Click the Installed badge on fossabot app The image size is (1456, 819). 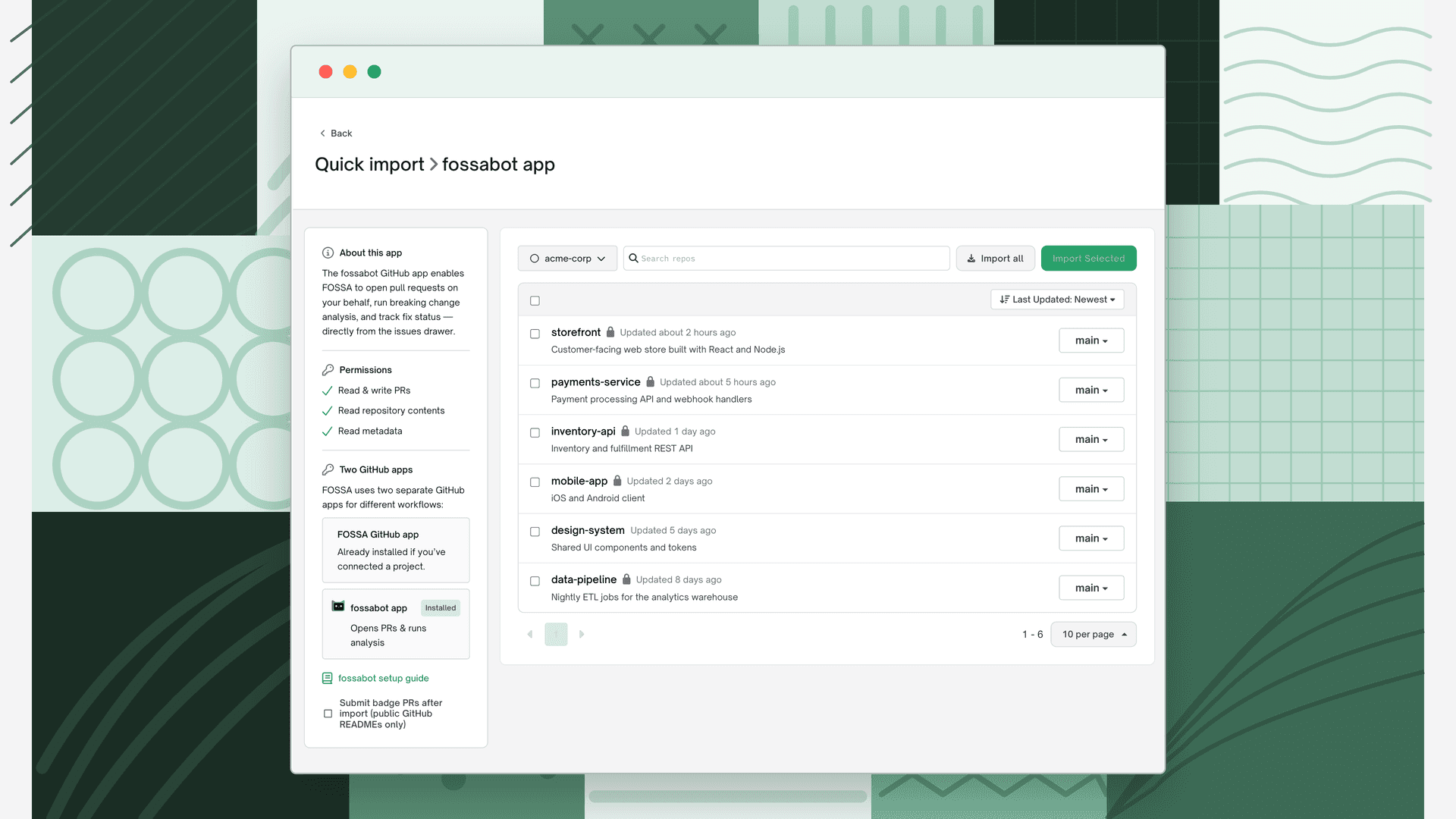441,608
